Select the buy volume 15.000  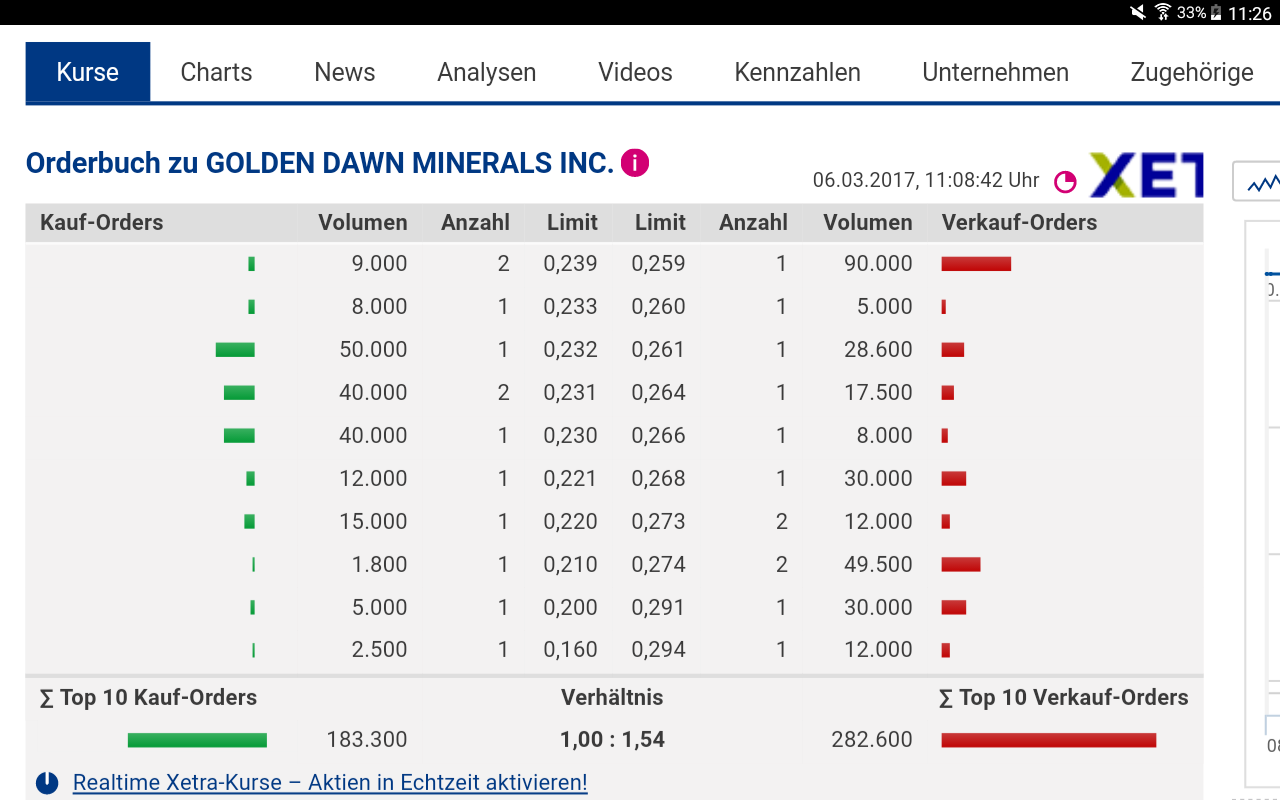click(x=373, y=522)
